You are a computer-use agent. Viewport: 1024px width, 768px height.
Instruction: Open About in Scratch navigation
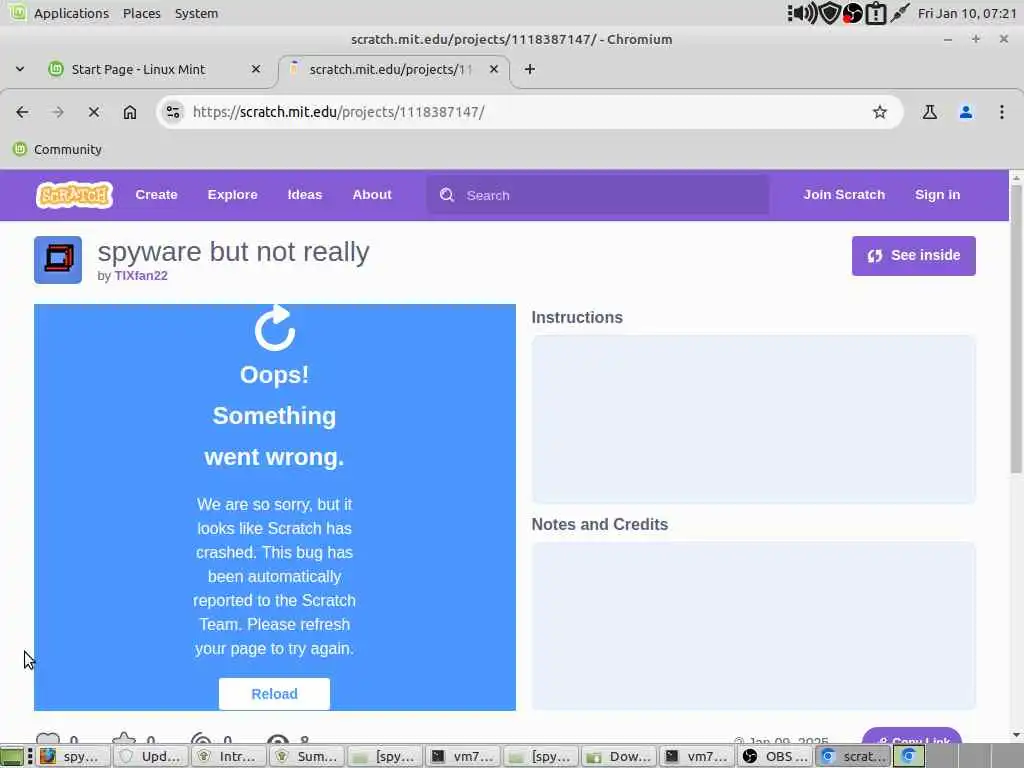pyautogui.click(x=372, y=195)
